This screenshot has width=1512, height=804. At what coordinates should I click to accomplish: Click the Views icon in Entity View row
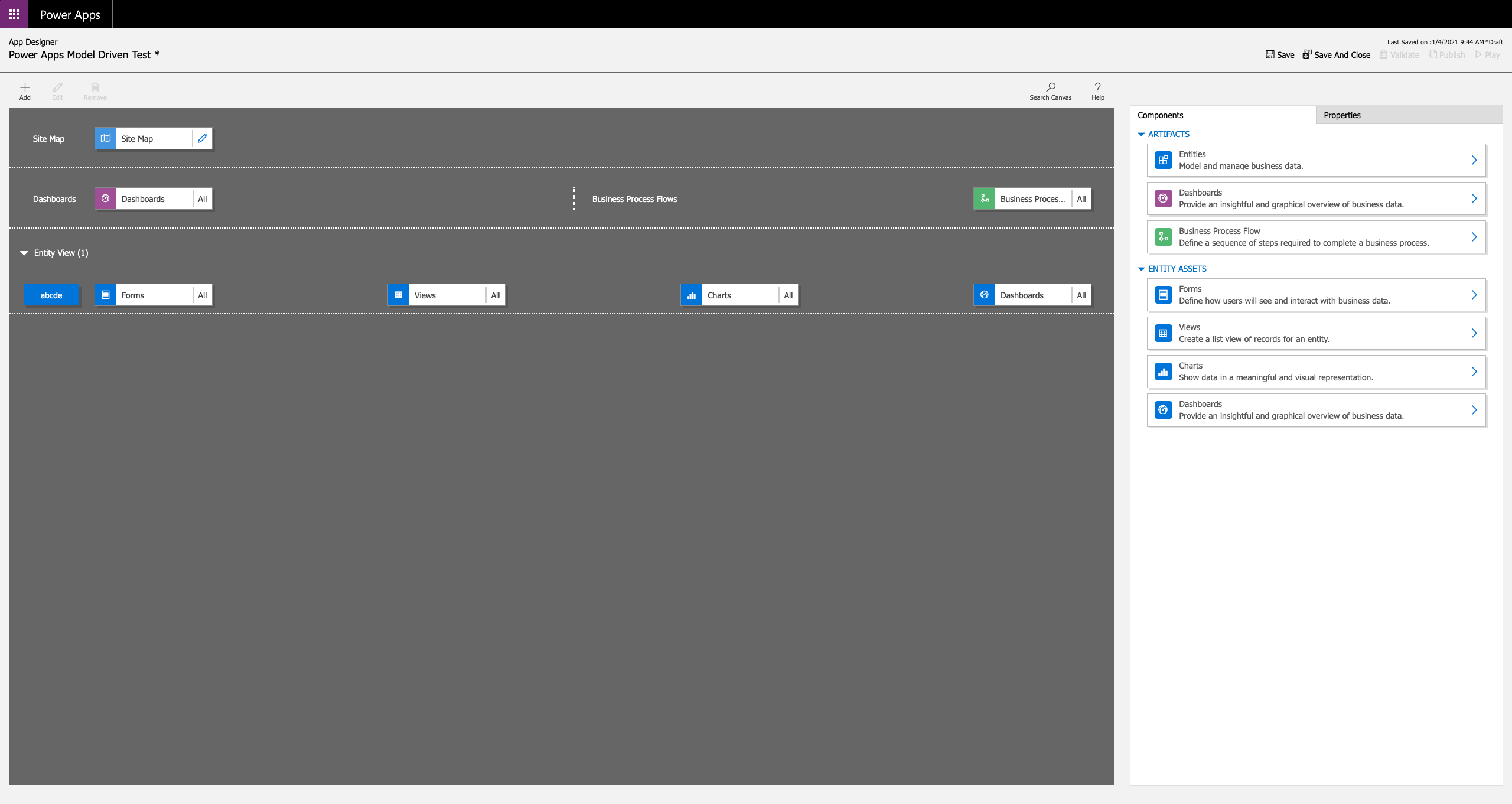click(399, 295)
